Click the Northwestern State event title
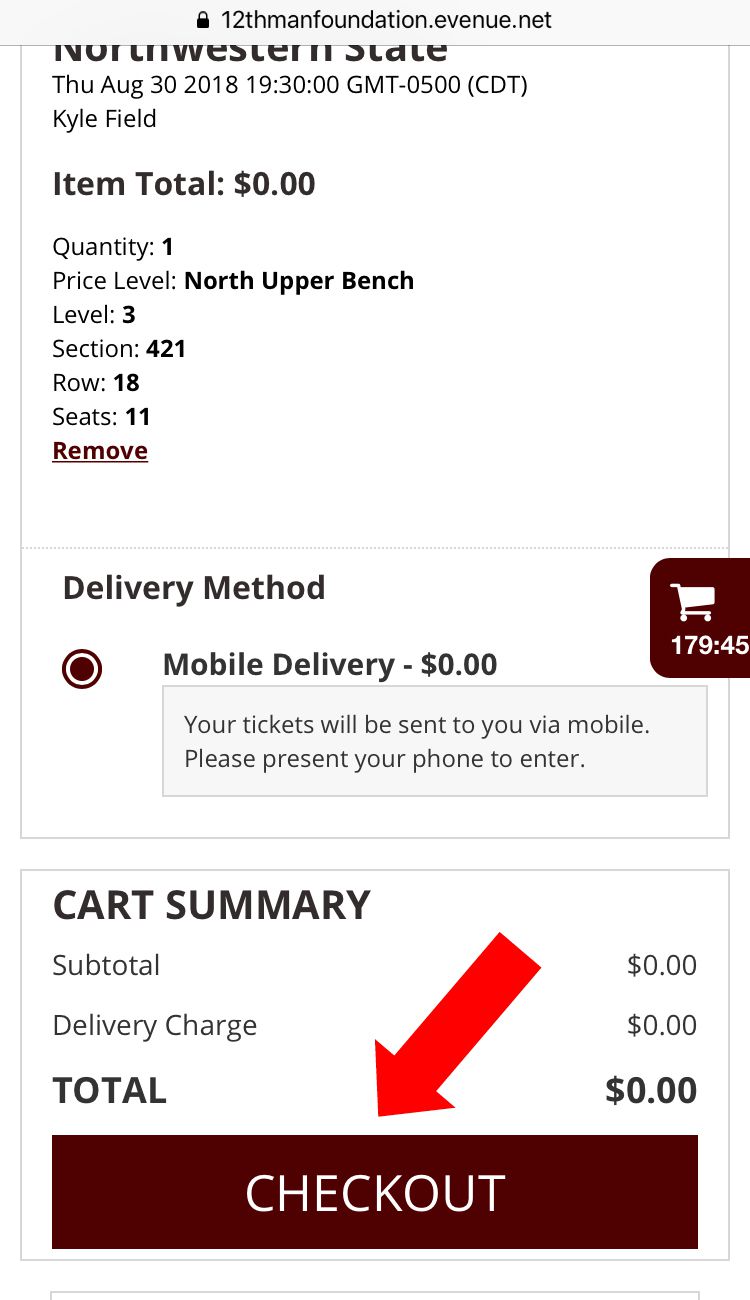 pyautogui.click(x=250, y=48)
